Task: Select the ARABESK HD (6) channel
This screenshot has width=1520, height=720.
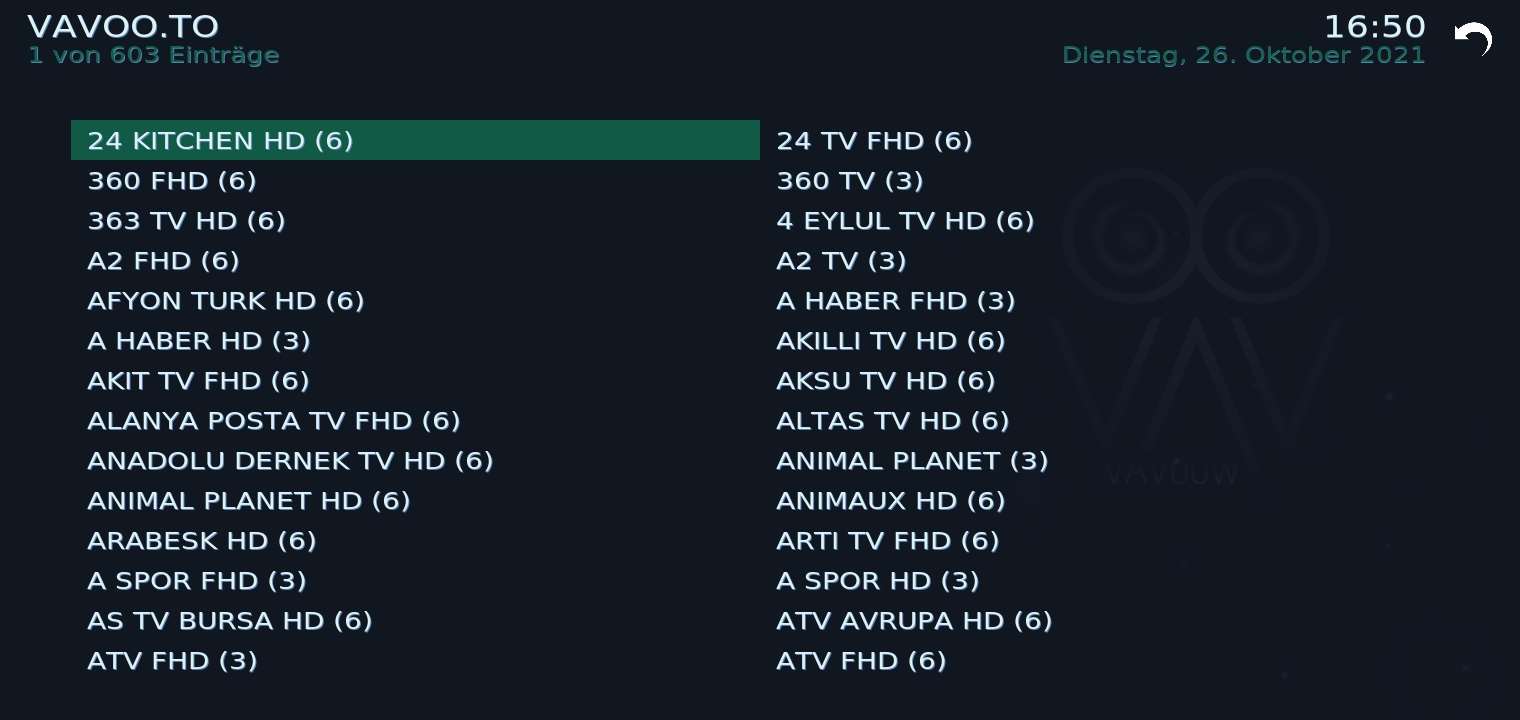Action: [x=202, y=541]
